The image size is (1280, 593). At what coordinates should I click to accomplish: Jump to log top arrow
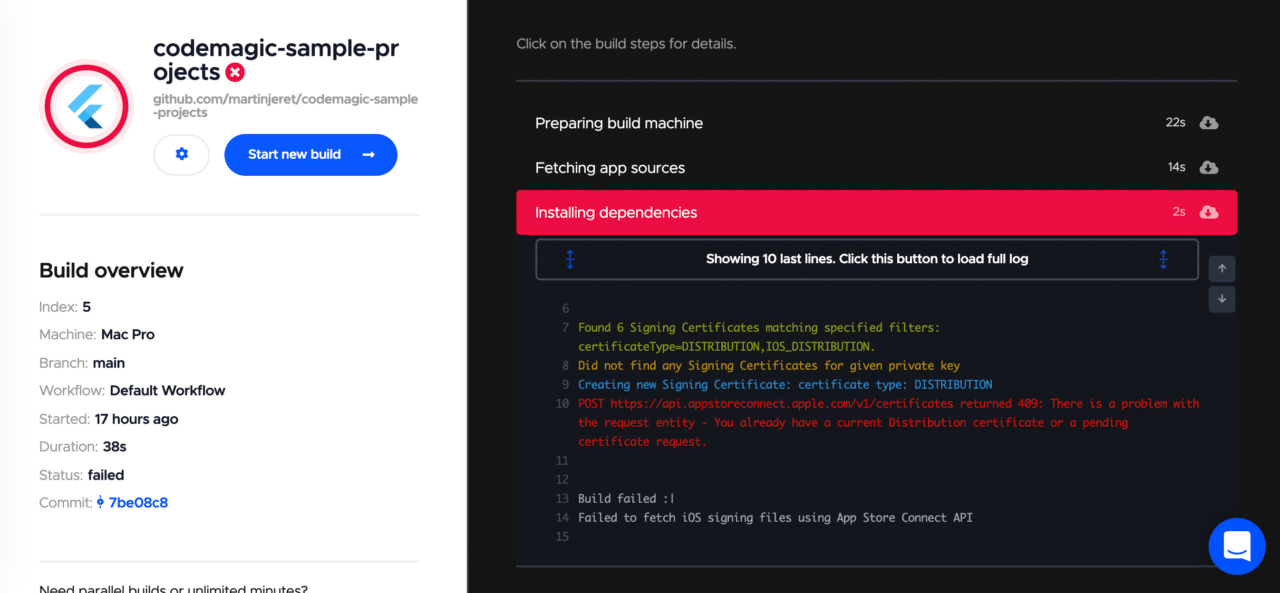click(x=1222, y=269)
